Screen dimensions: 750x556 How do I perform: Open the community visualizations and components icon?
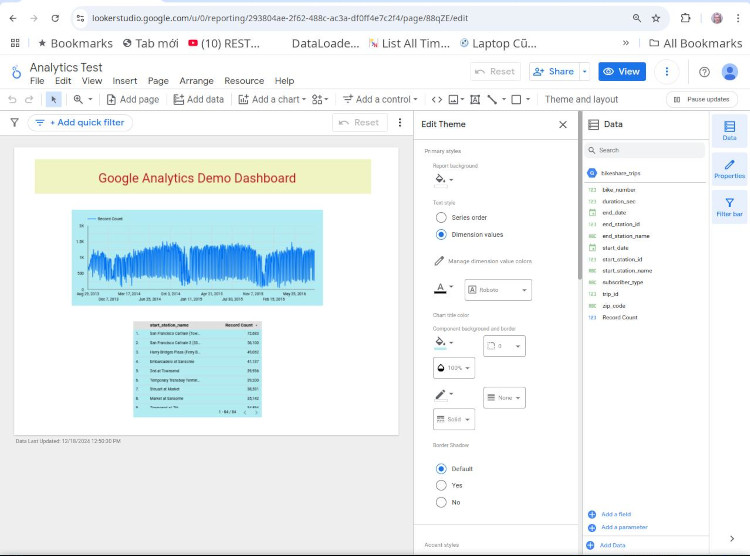click(x=320, y=100)
